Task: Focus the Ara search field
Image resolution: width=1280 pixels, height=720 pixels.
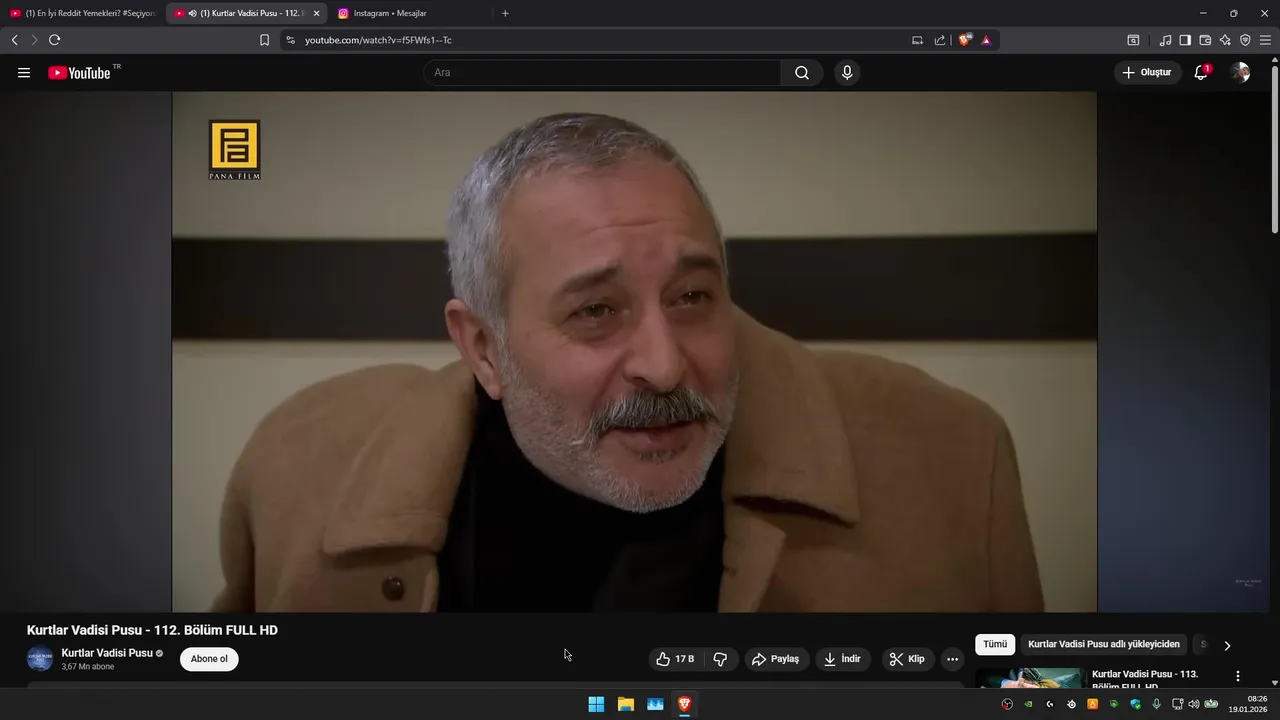Action: click(602, 73)
